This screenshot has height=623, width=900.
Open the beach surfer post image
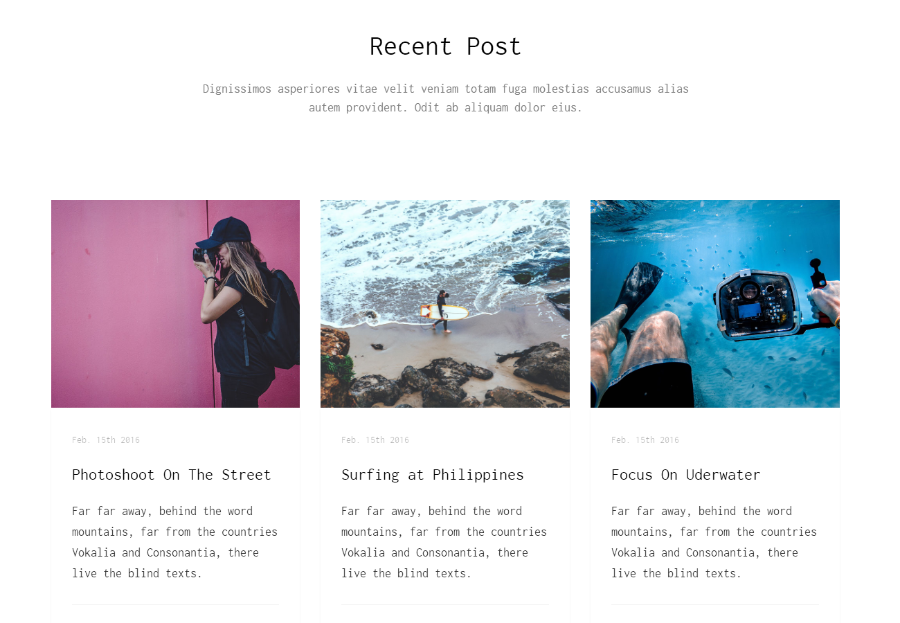tap(445, 304)
